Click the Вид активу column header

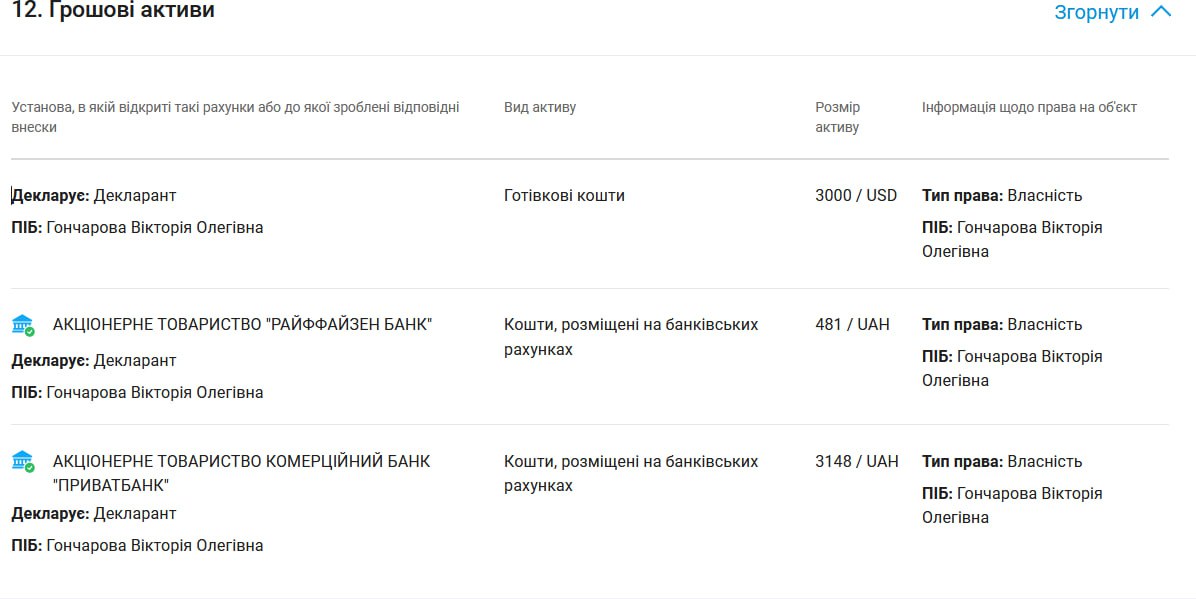540,107
